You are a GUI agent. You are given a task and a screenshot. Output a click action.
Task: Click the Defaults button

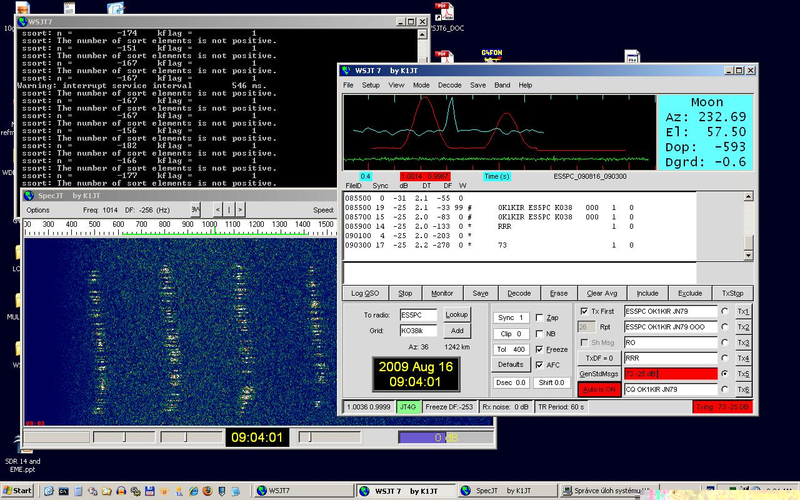[511, 364]
